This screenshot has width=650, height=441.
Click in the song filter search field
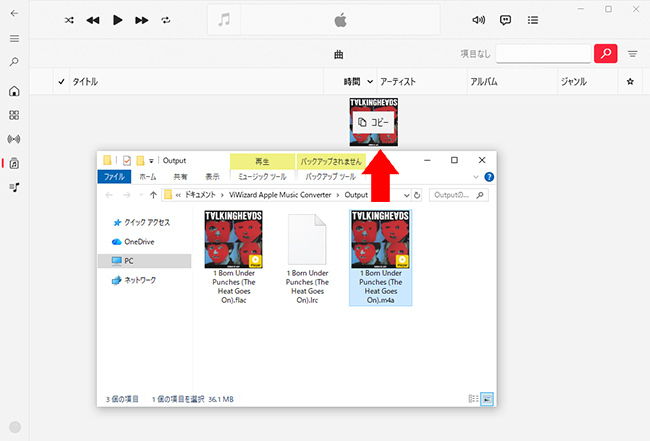point(543,53)
